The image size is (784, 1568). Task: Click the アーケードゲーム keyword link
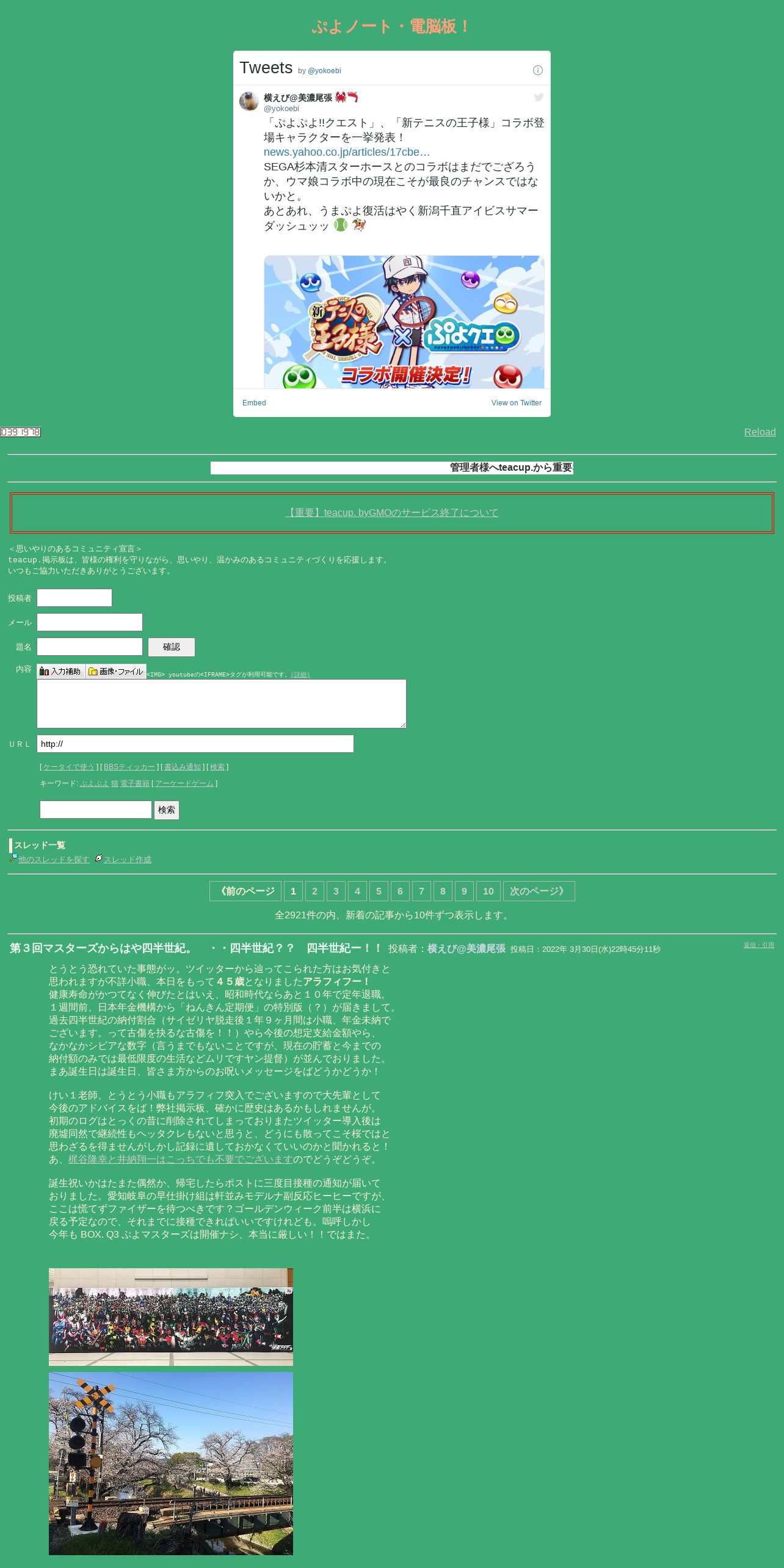pos(184,783)
